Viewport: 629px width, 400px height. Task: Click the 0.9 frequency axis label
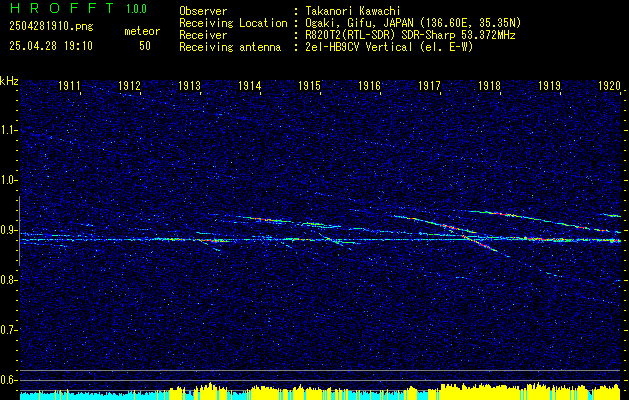pyautogui.click(x=8, y=230)
